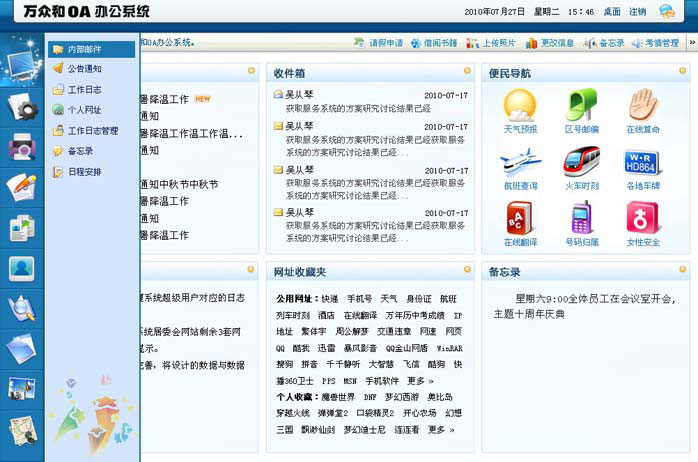Click the green mailbox 区号邮编 icon

(x=581, y=110)
